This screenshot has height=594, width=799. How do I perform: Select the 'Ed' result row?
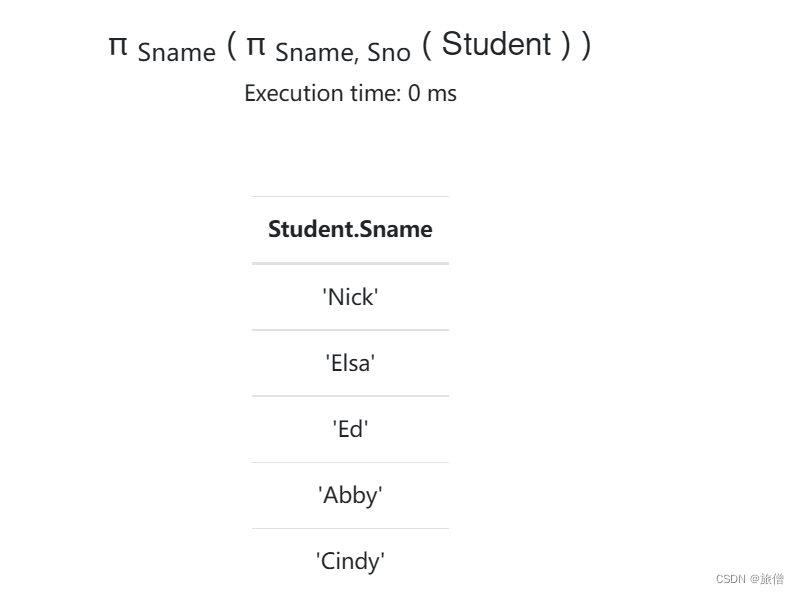[350, 429]
